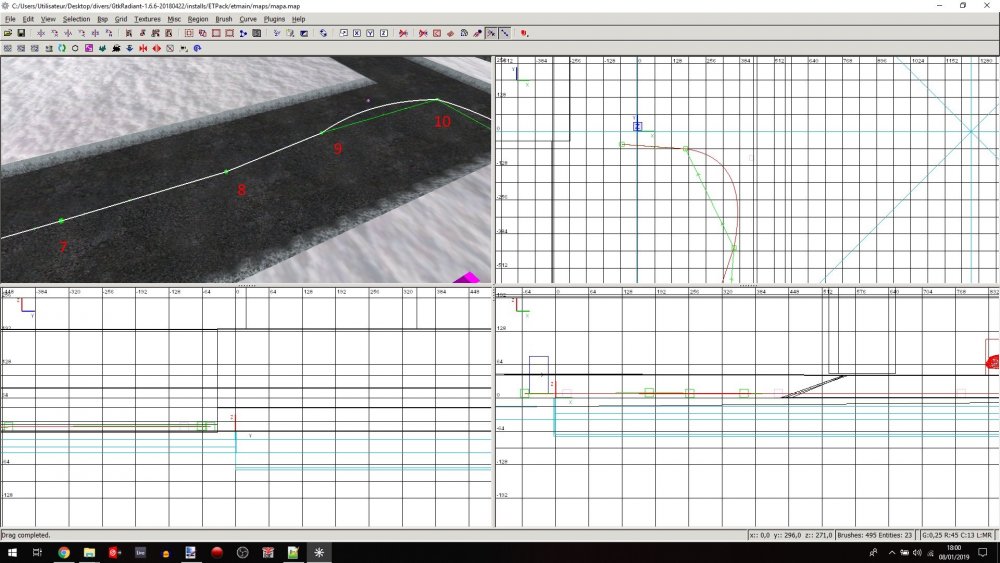Click the Select Inside icon
Viewport: 1000px width, 563px height.
168,33
